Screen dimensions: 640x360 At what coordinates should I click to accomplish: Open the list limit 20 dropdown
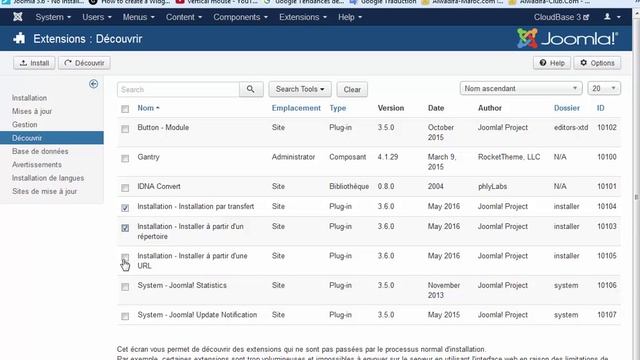[604, 89]
